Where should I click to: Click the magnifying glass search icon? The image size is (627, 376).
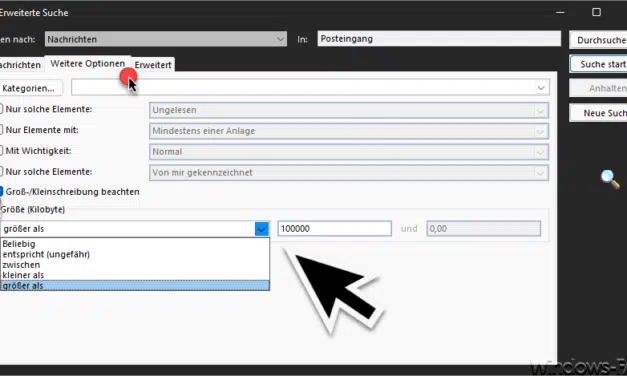pos(610,179)
